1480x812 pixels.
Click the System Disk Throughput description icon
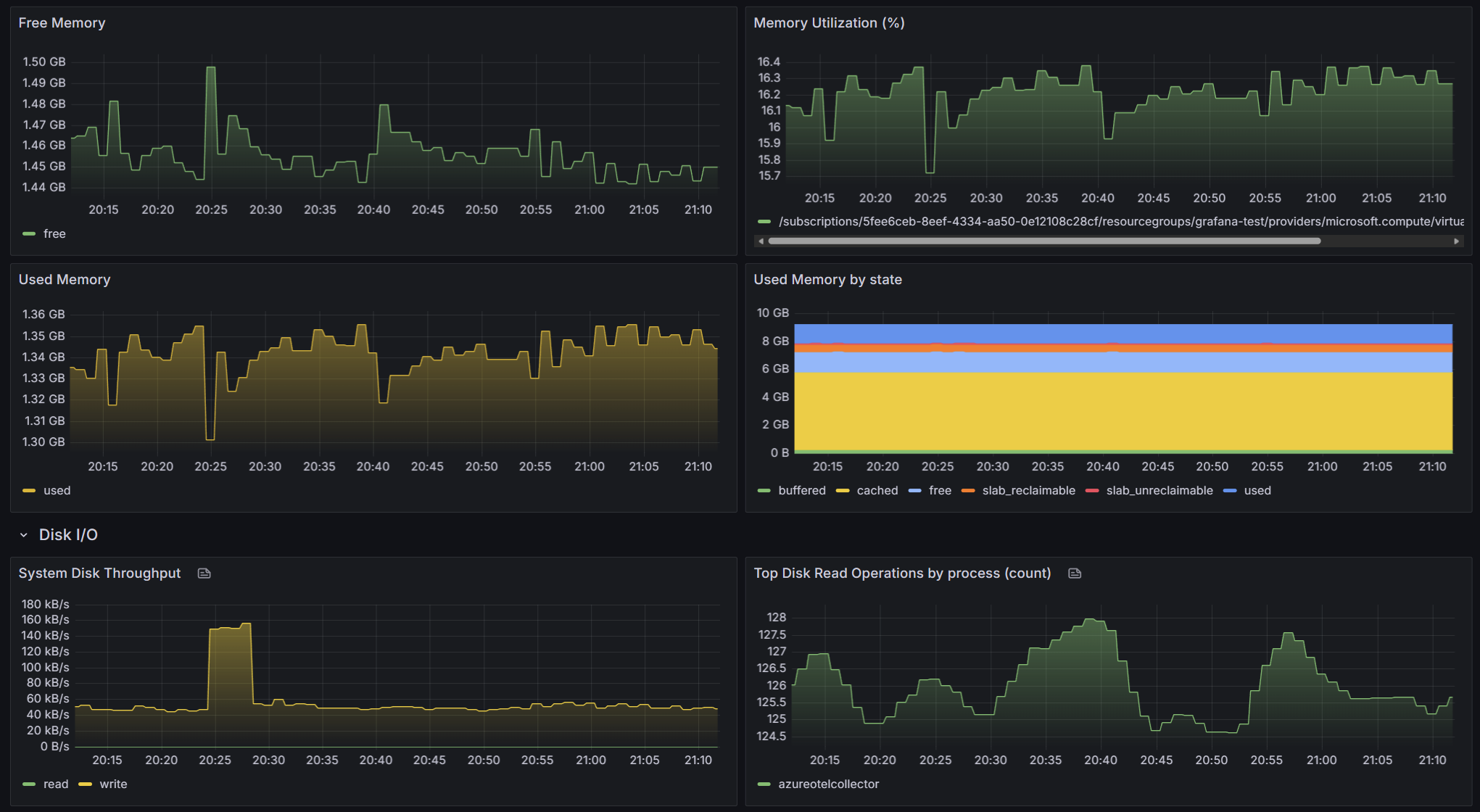pos(204,573)
